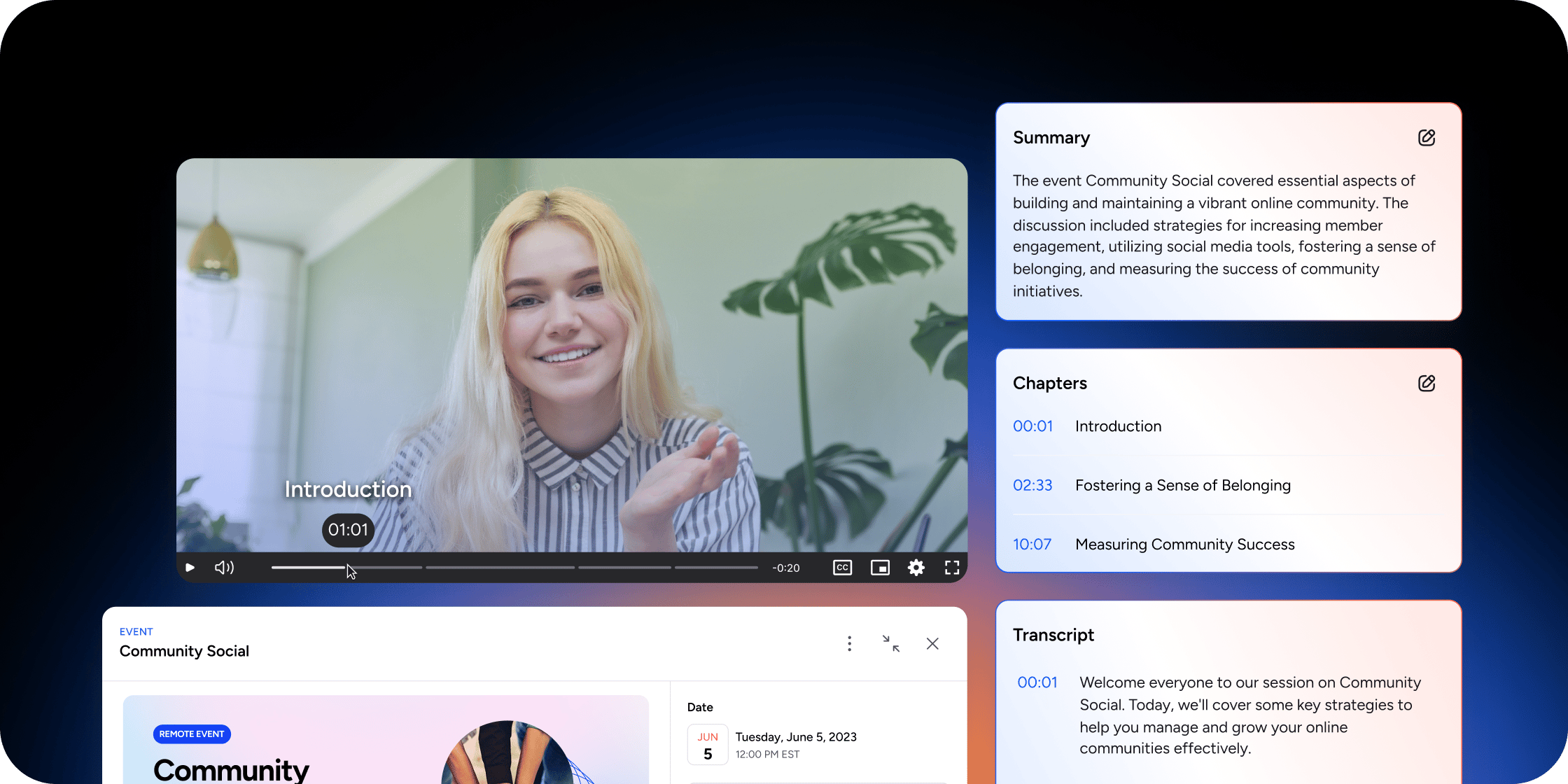The height and width of the screenshot is (784, 1568).
Task: Collapse the Community Social event panel
Action: 891,643
